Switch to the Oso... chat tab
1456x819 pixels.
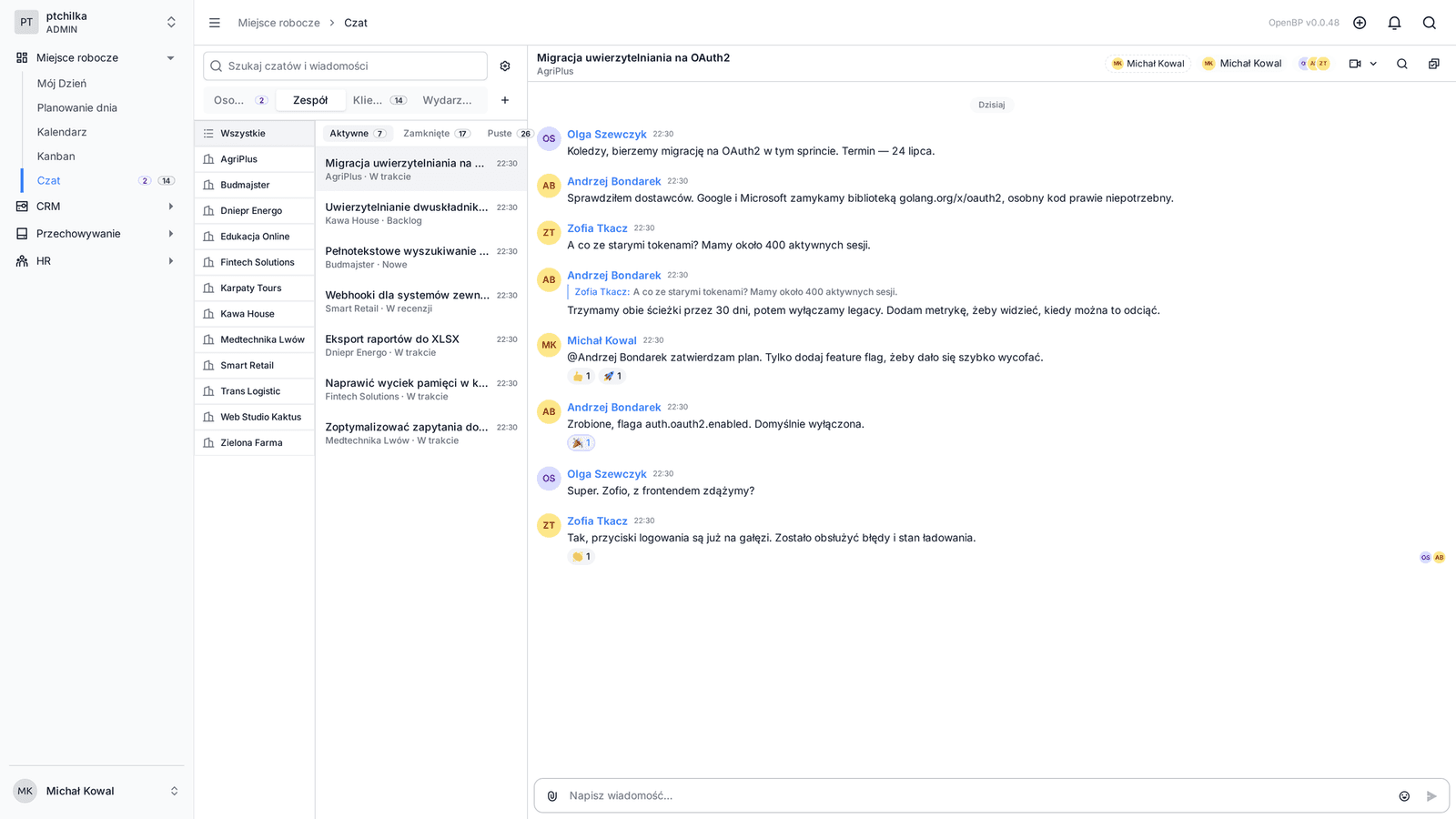[x=240, y=100]
